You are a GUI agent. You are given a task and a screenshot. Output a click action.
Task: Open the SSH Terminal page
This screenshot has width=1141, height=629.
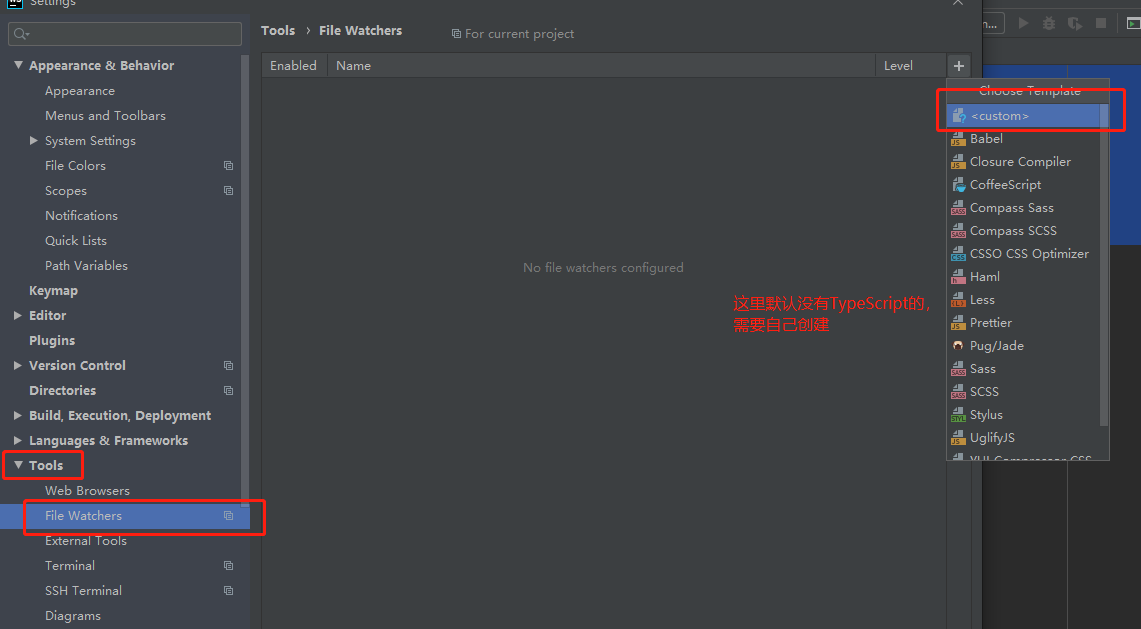coord(84,590)
